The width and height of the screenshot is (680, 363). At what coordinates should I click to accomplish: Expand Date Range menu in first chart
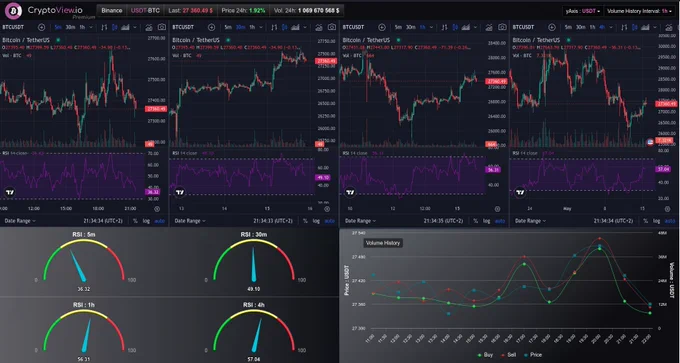coord(20,221)
